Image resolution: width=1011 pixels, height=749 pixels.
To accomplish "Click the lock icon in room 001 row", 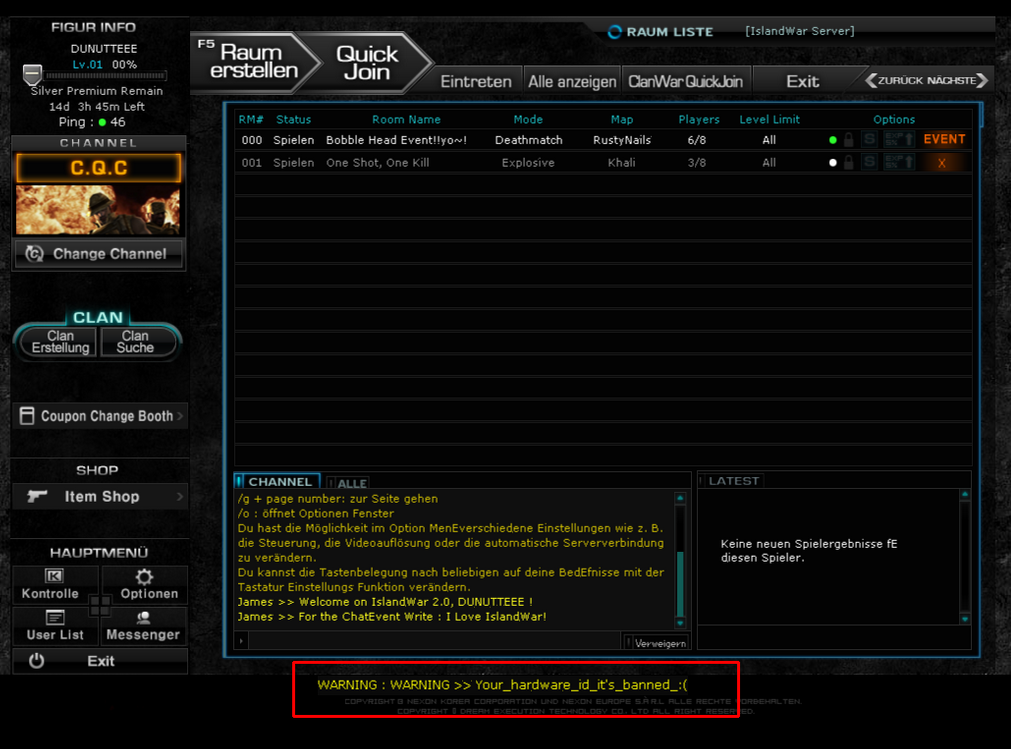I will point(849,162).
